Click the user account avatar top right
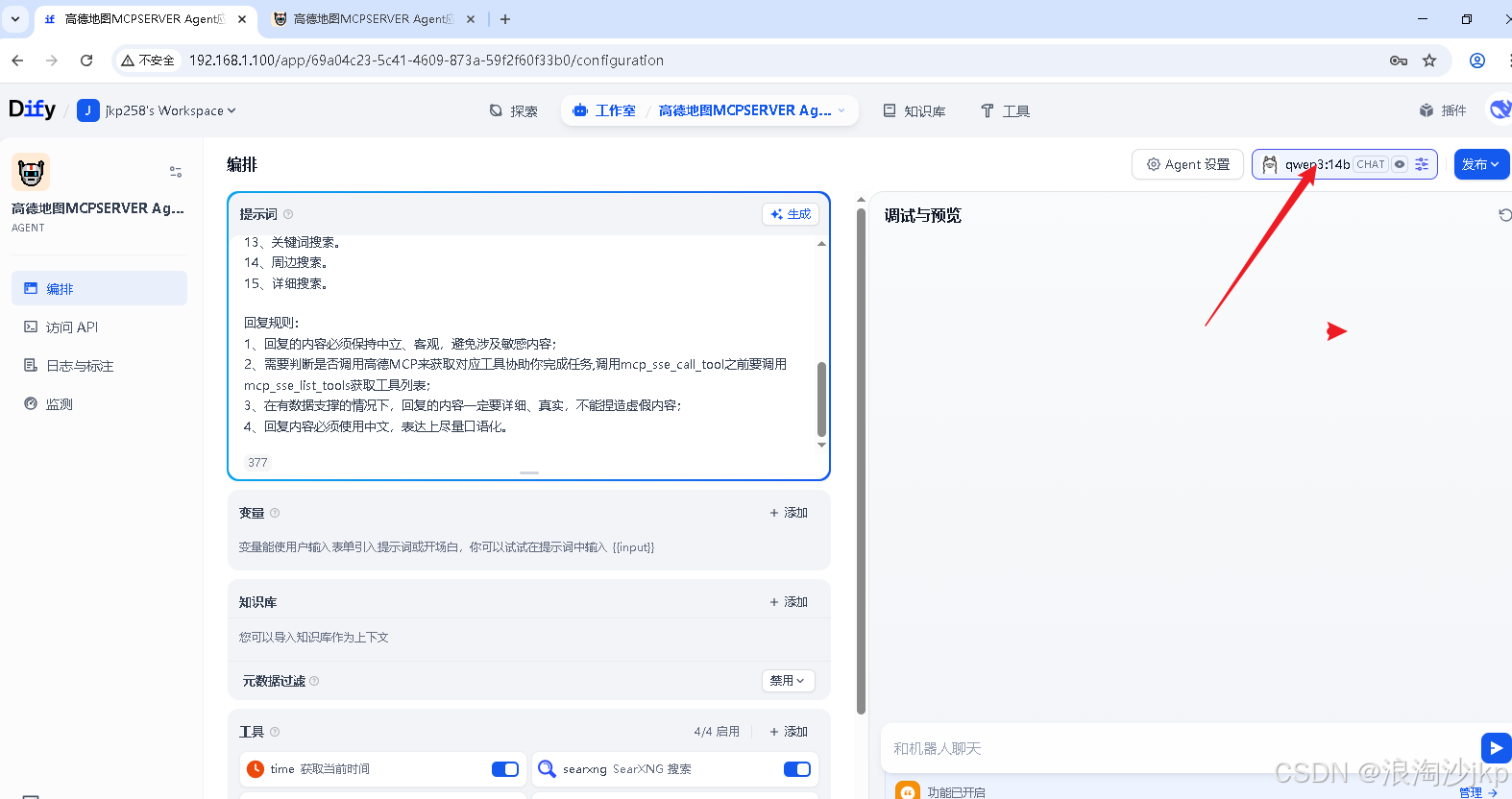 (1500, 109)
